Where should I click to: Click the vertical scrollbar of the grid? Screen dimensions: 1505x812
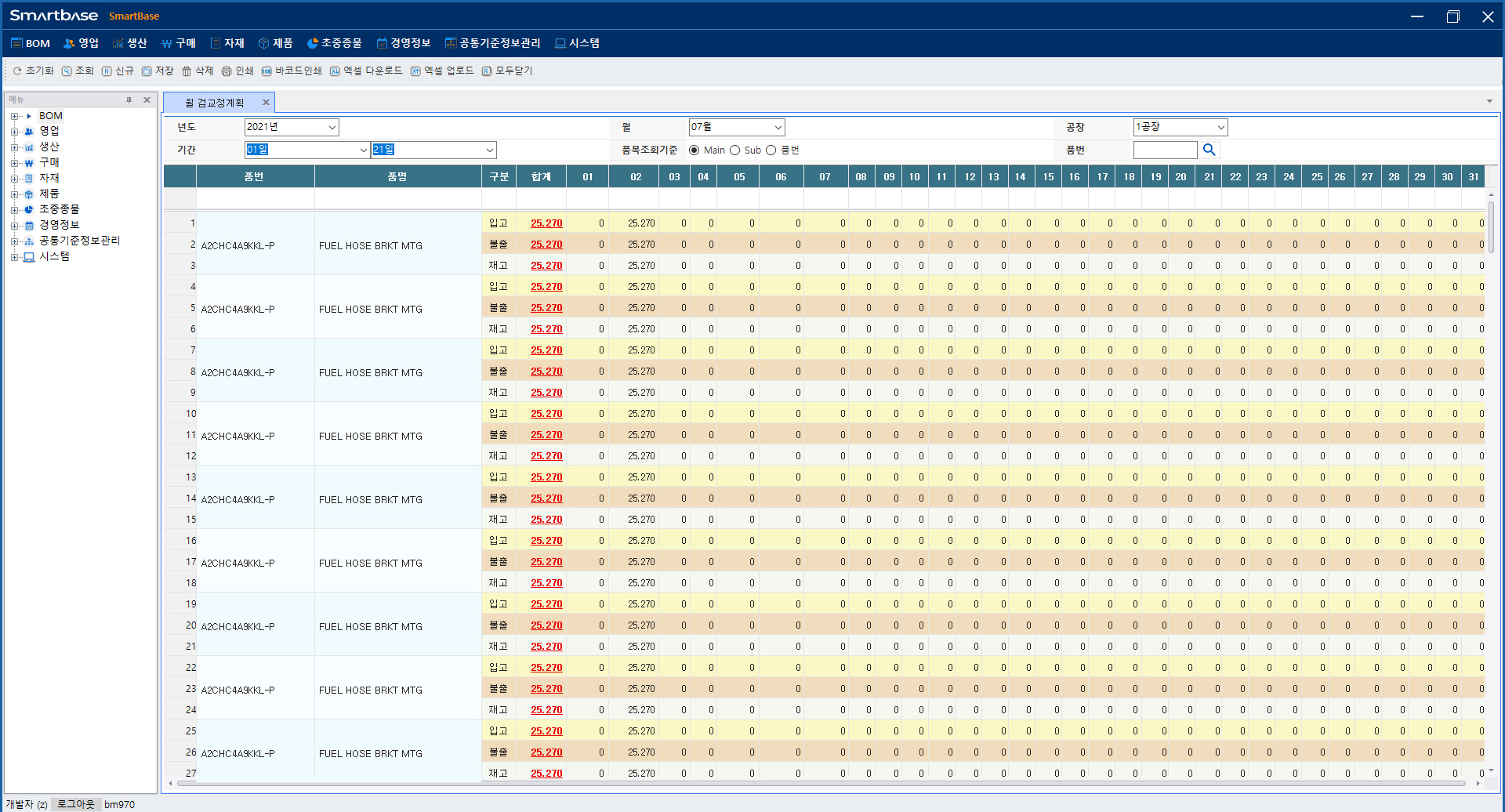tap(1490, 227)
